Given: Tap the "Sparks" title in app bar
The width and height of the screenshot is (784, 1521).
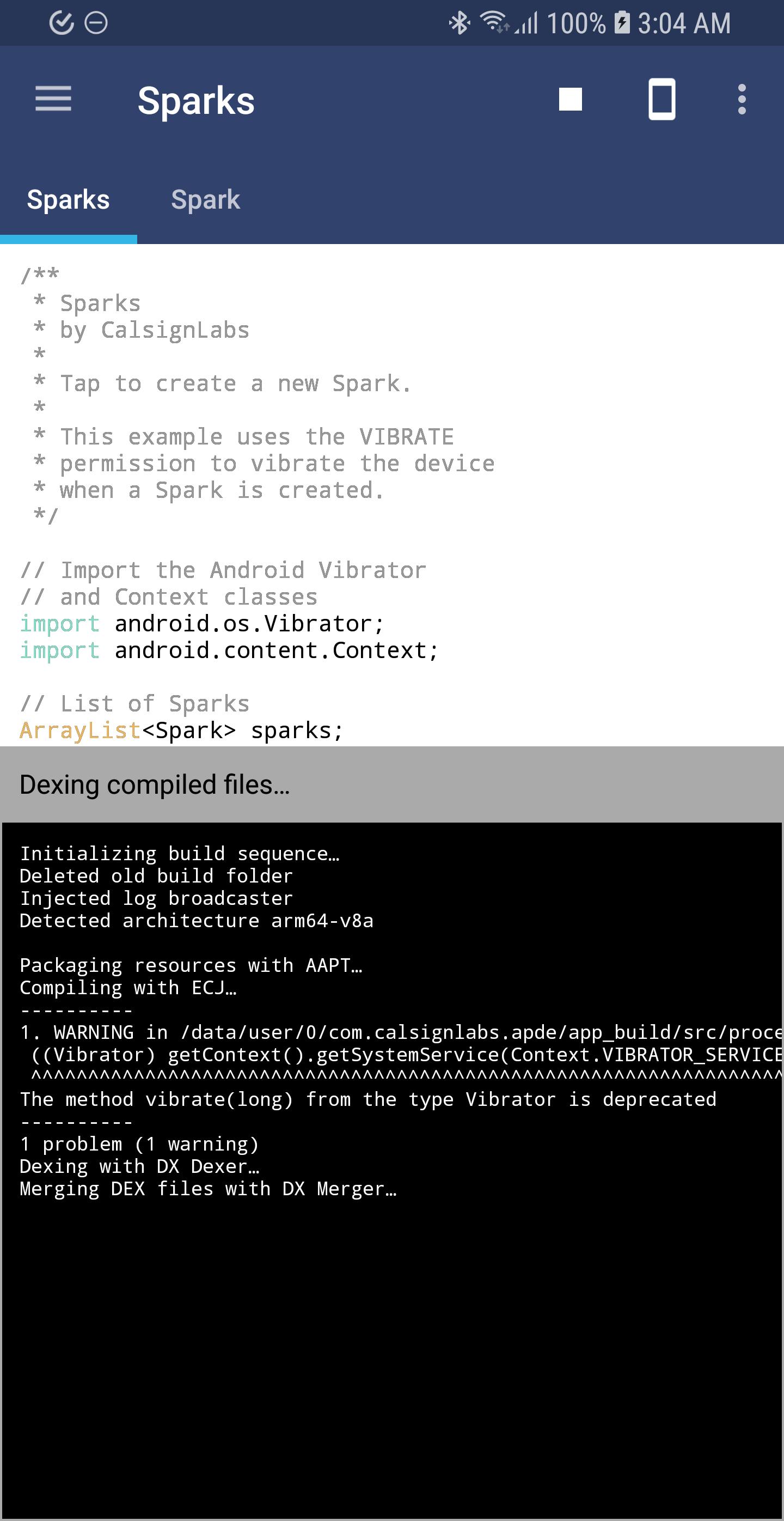Looking at the screenshot, I should coord(196,100).
